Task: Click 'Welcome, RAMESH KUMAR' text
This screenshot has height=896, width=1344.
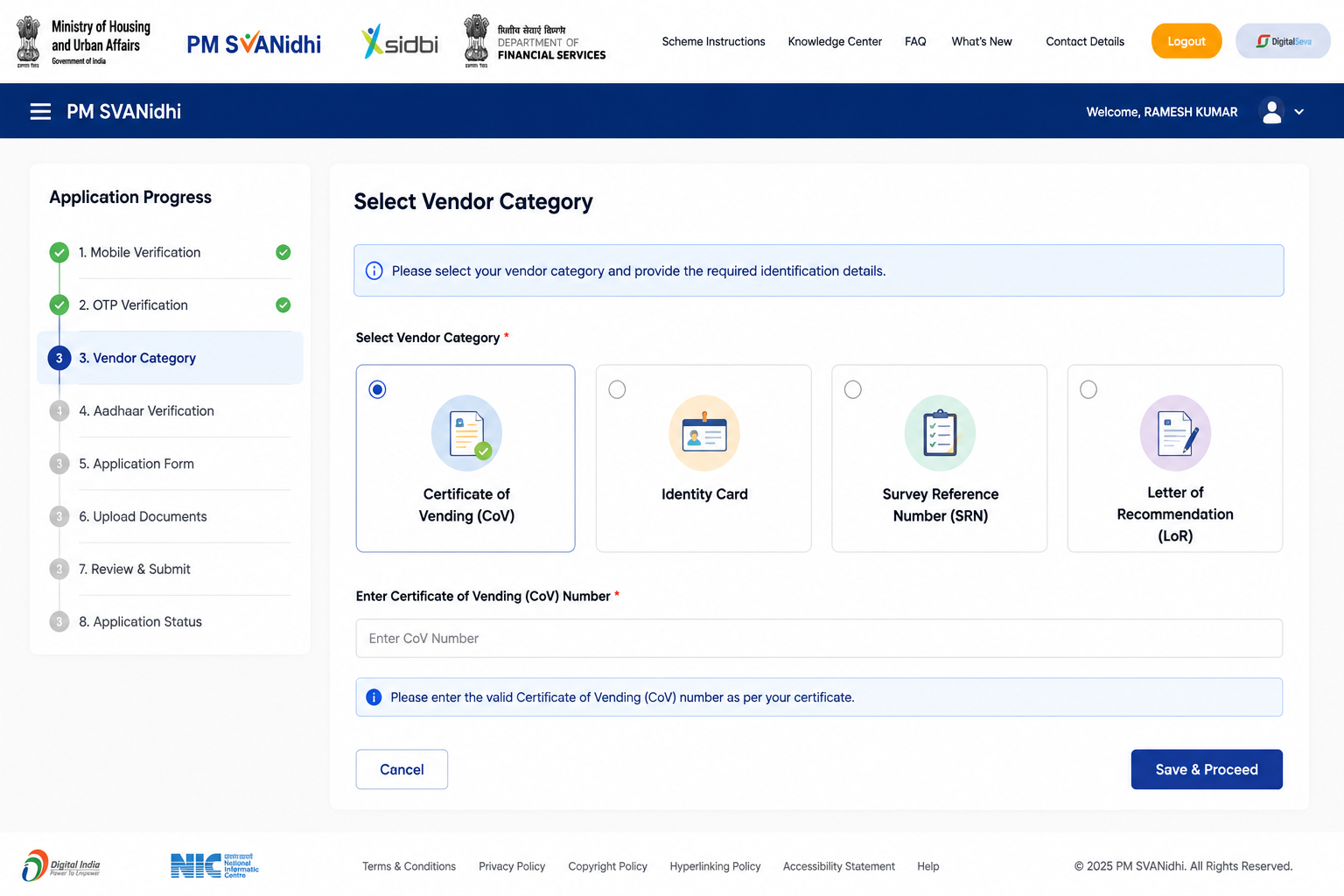Action: click(1162, 112)
